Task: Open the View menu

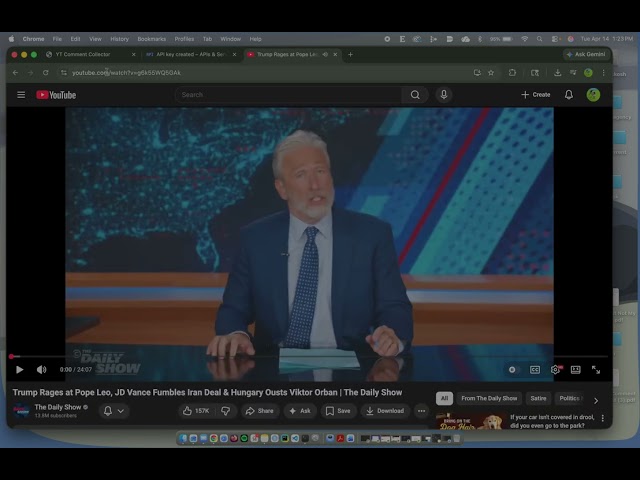Action: (x=95, y=39)
